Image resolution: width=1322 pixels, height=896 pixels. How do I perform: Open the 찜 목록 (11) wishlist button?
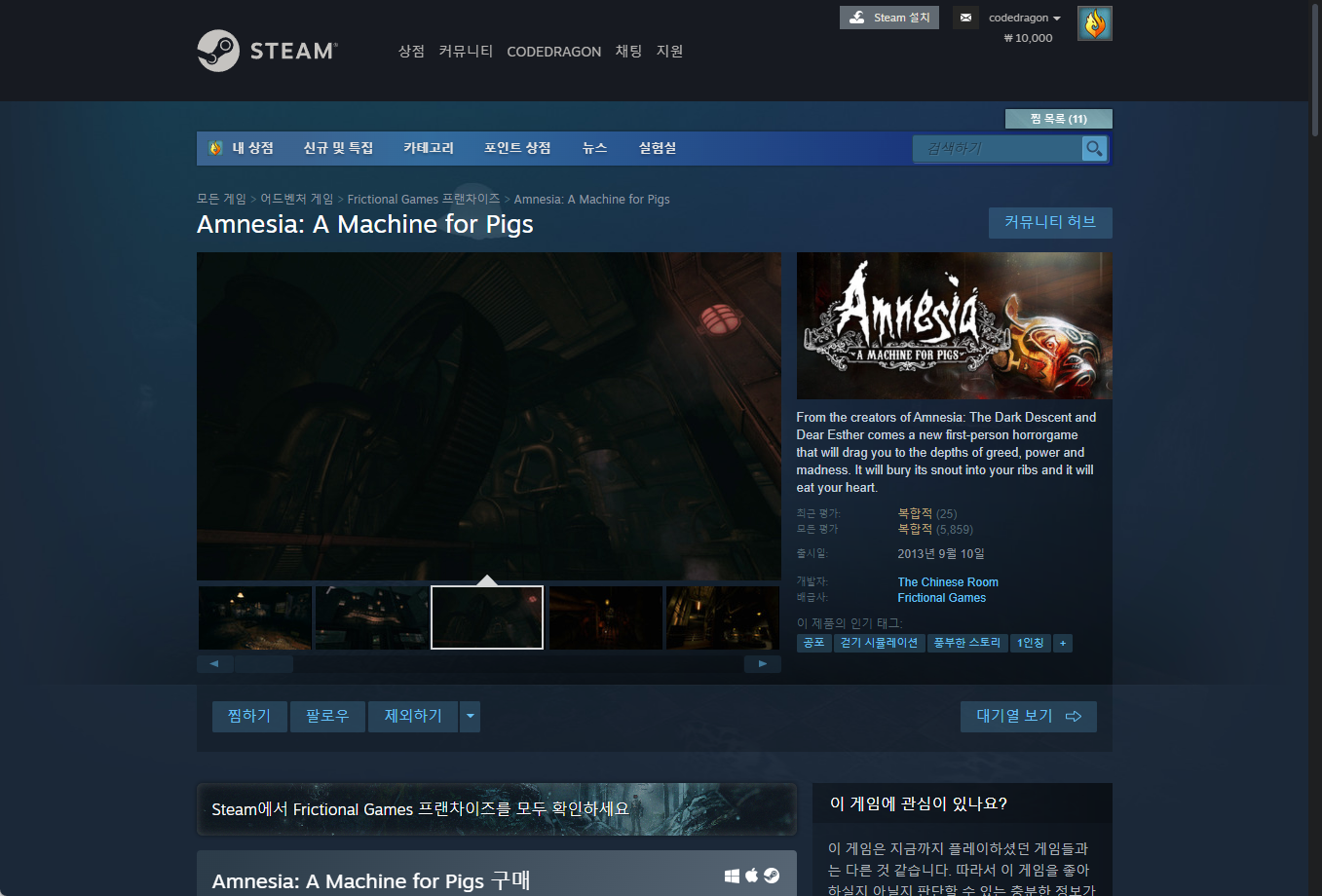(x=1058, y=119)
